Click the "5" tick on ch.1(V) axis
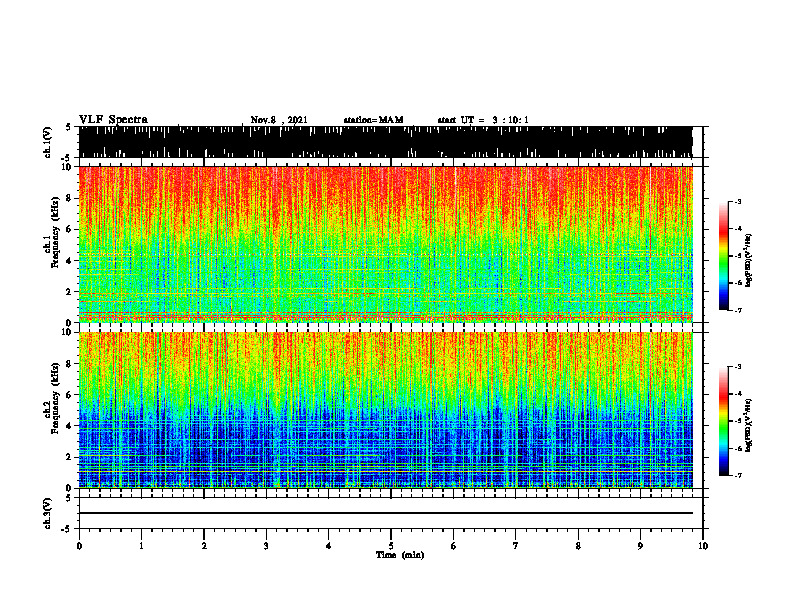The image size is (792, 612). [x=68, y=127]
